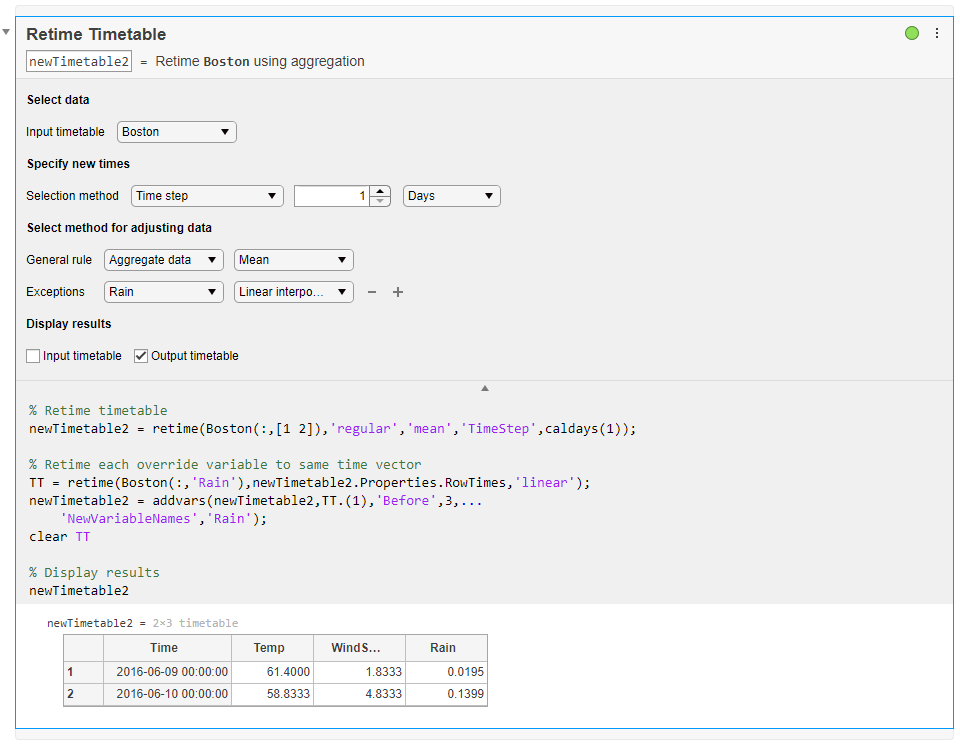Open the Mean aggregation method dropdown
The width and height of the screenshot is (960, 750).
coord(294,260)
